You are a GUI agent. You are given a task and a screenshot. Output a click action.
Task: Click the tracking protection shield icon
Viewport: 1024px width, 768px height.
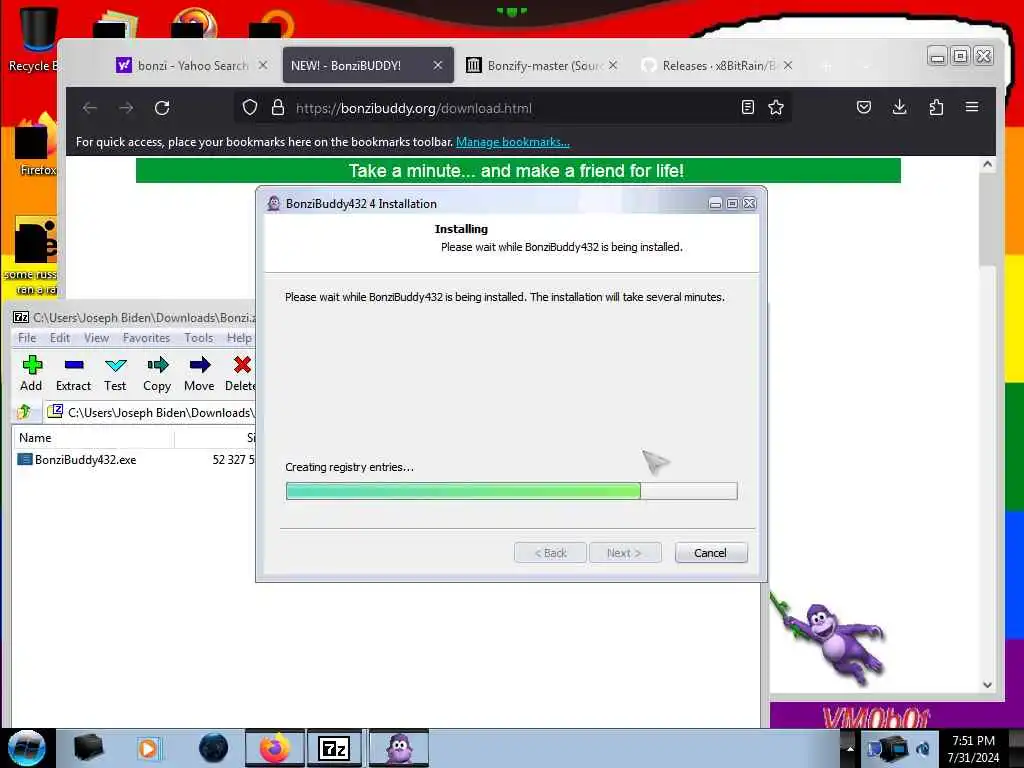point(249,107)
